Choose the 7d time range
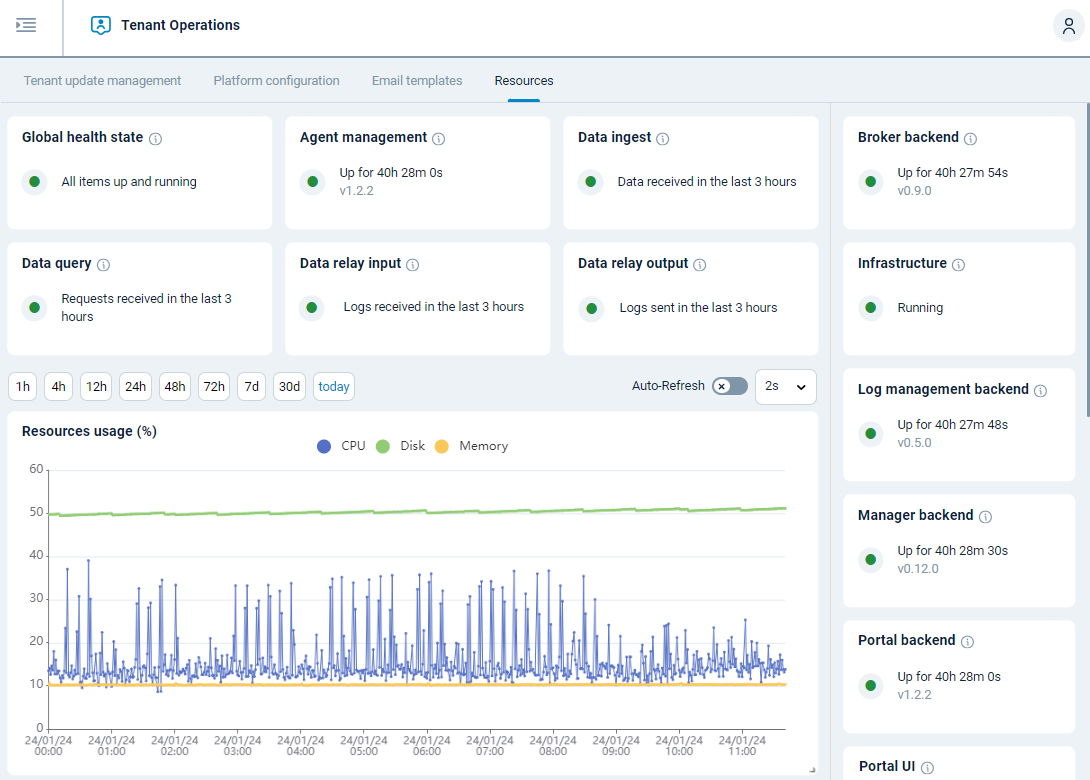The height and width of the screenshot is (780, 1090). click(252, 387)
